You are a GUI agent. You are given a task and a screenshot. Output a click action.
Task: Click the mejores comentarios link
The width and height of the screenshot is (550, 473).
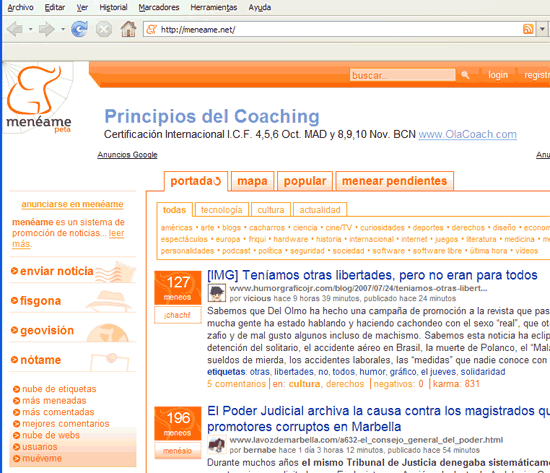tap(66, 424)
